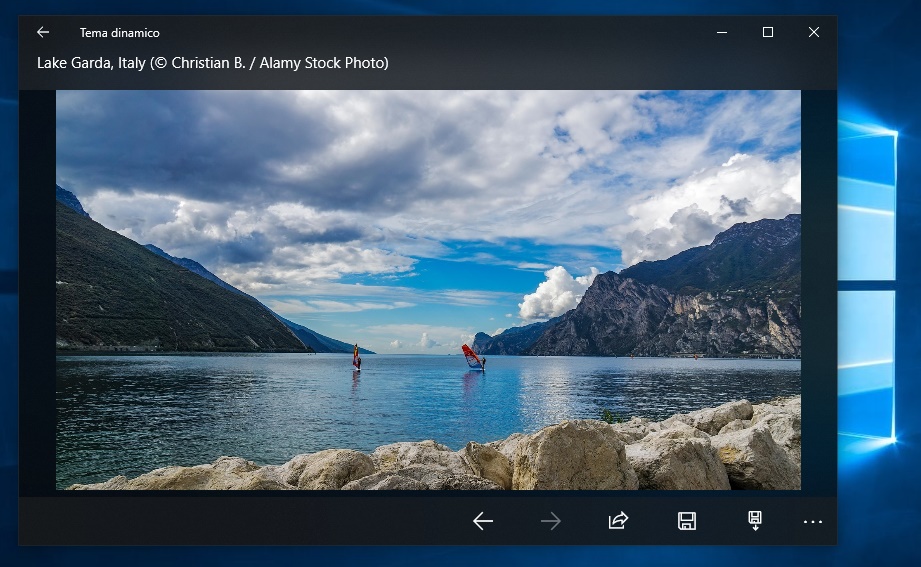Share the Lake Garda photo
This screenshot has width=921, height=567.
click(x=618, y=521)
